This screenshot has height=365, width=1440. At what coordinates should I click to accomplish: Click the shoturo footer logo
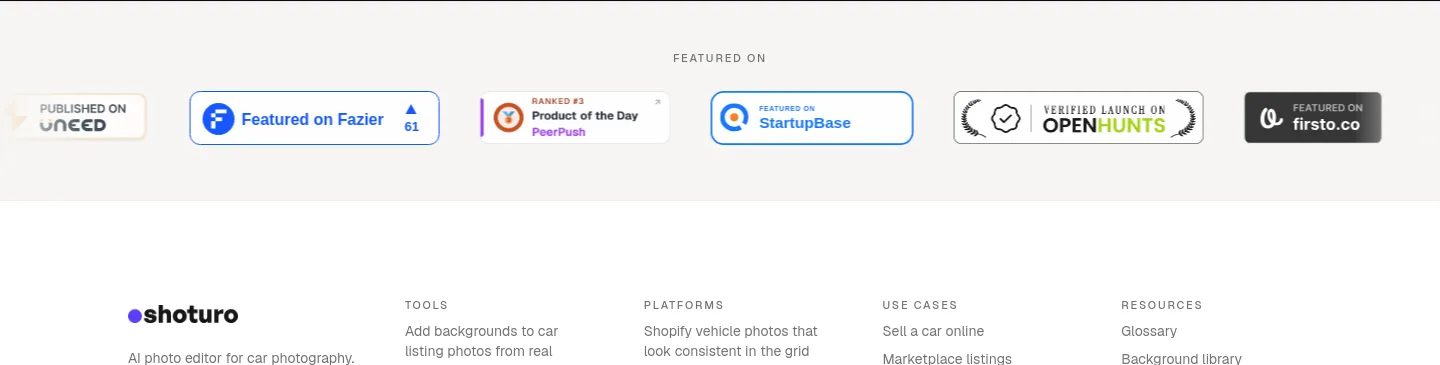pos(183,315)
